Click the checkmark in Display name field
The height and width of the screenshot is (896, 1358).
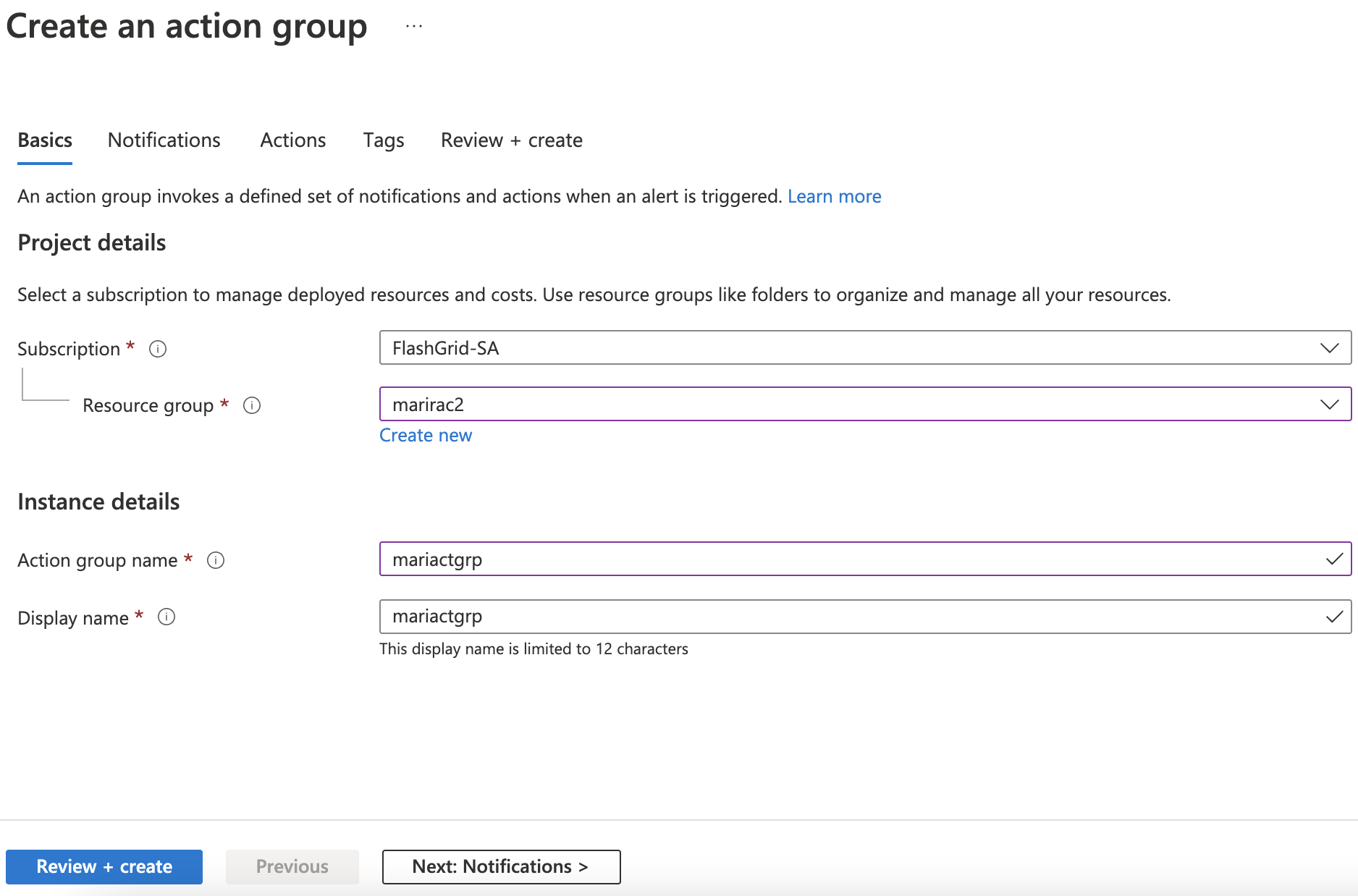(x=1333, y=617)
